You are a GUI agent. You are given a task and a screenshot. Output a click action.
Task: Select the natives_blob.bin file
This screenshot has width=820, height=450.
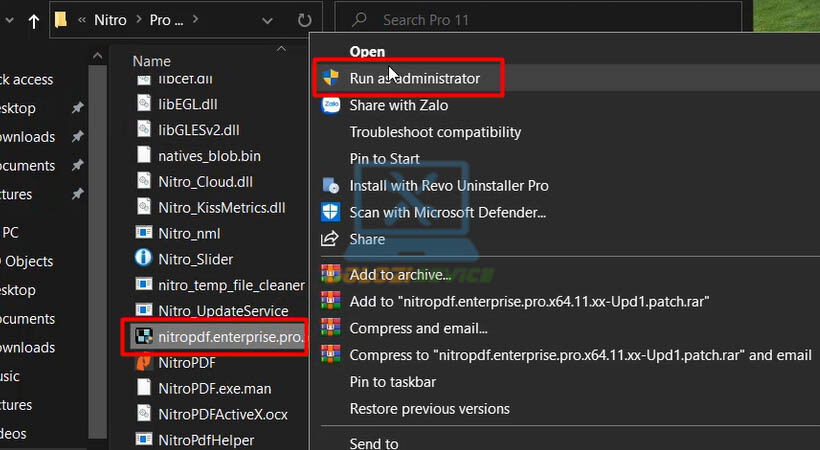tap(208, 155)
